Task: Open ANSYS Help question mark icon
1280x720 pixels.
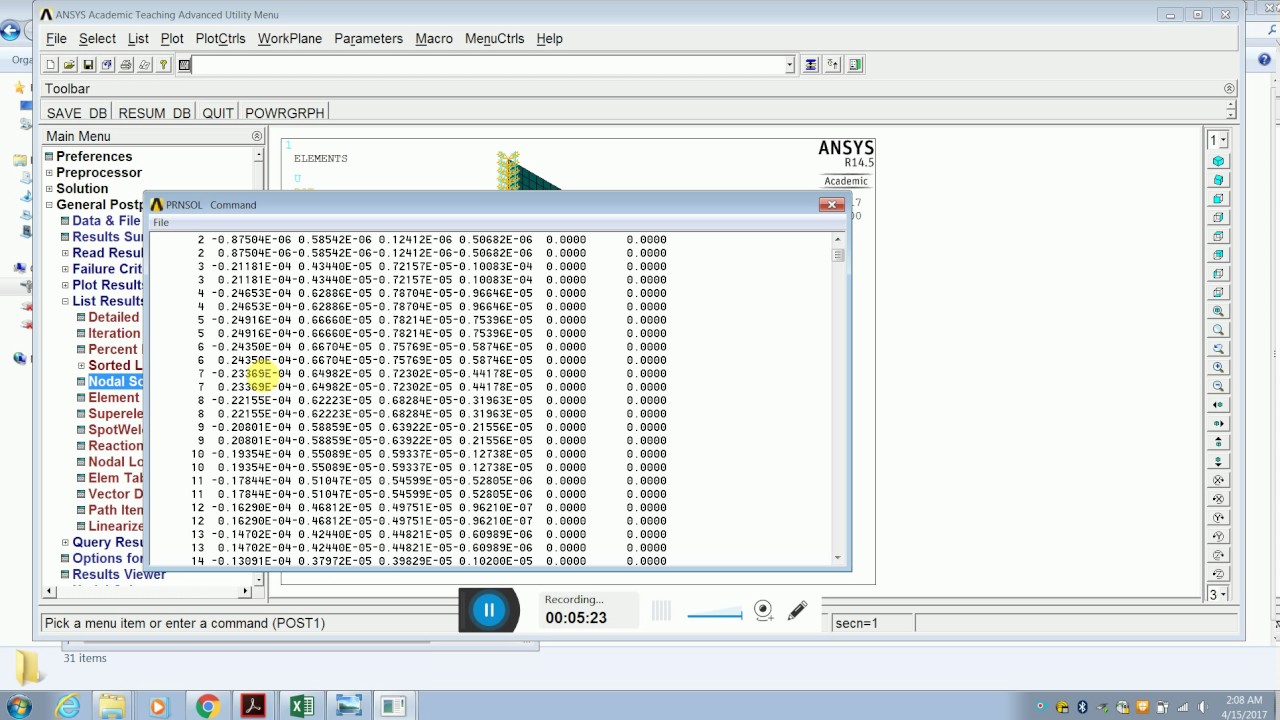Action: (x=164, y=65)
